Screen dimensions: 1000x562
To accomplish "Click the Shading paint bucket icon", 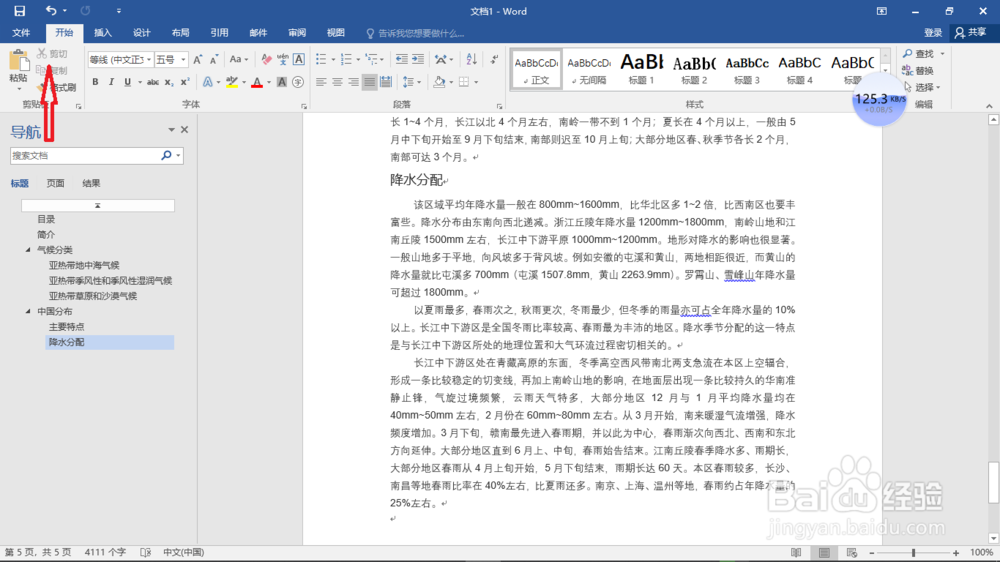I will point(439,82).
